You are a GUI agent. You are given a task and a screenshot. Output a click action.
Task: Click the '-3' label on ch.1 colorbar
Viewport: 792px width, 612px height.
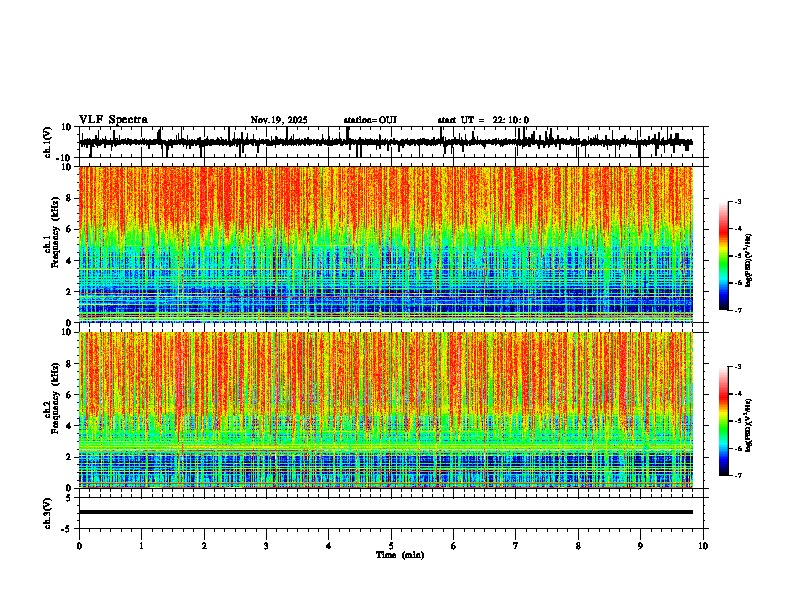[737, 201]
